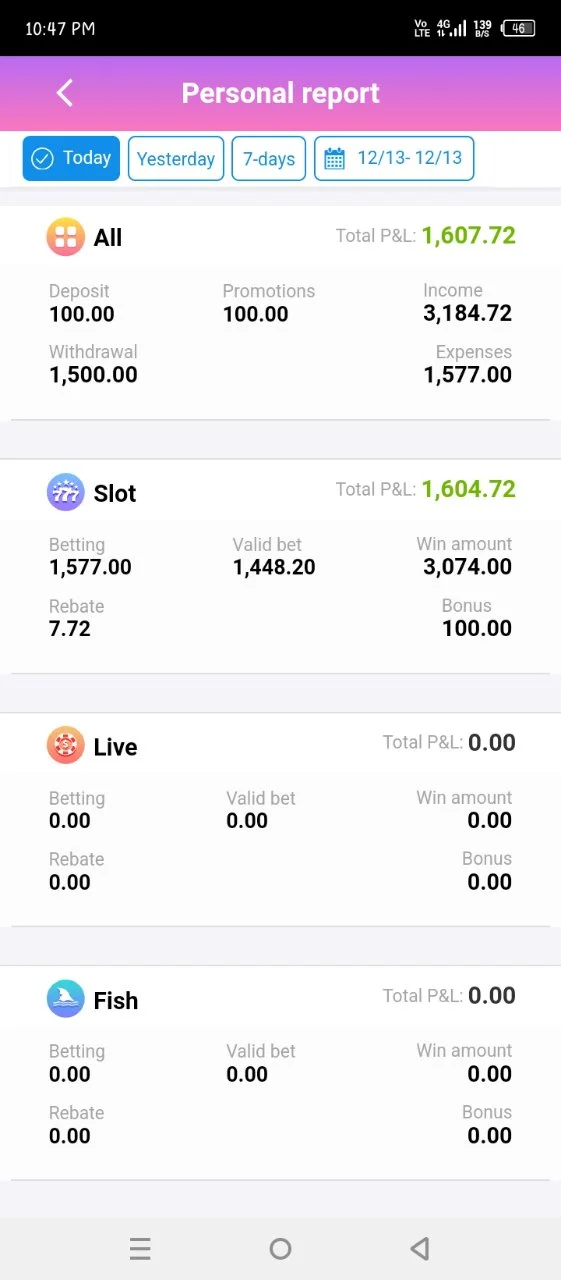This screenshot has height=1280, width=561.
Task: Select the Today filter checkmark
Action: 42,158
